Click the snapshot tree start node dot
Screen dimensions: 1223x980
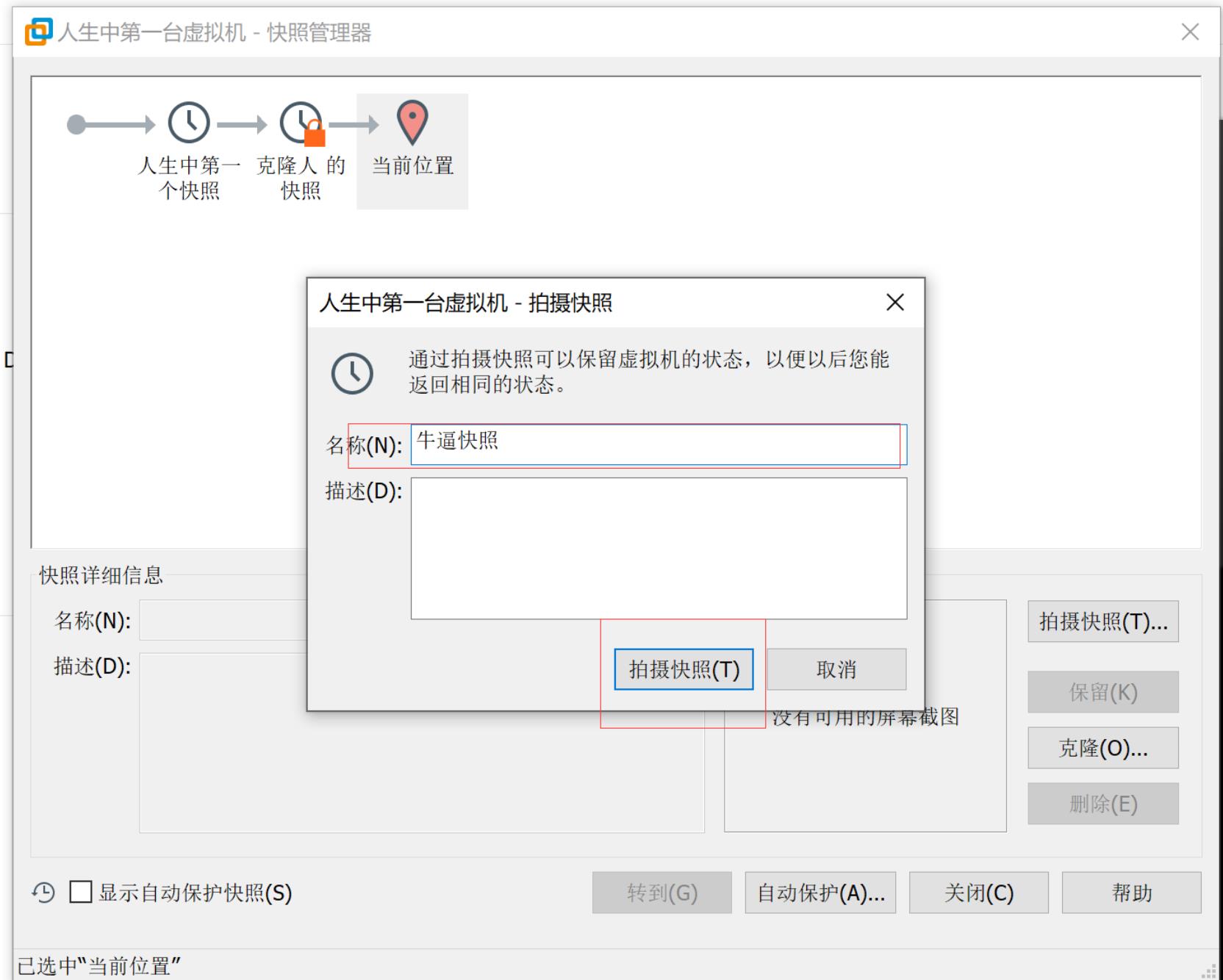[x=76, y=125]
